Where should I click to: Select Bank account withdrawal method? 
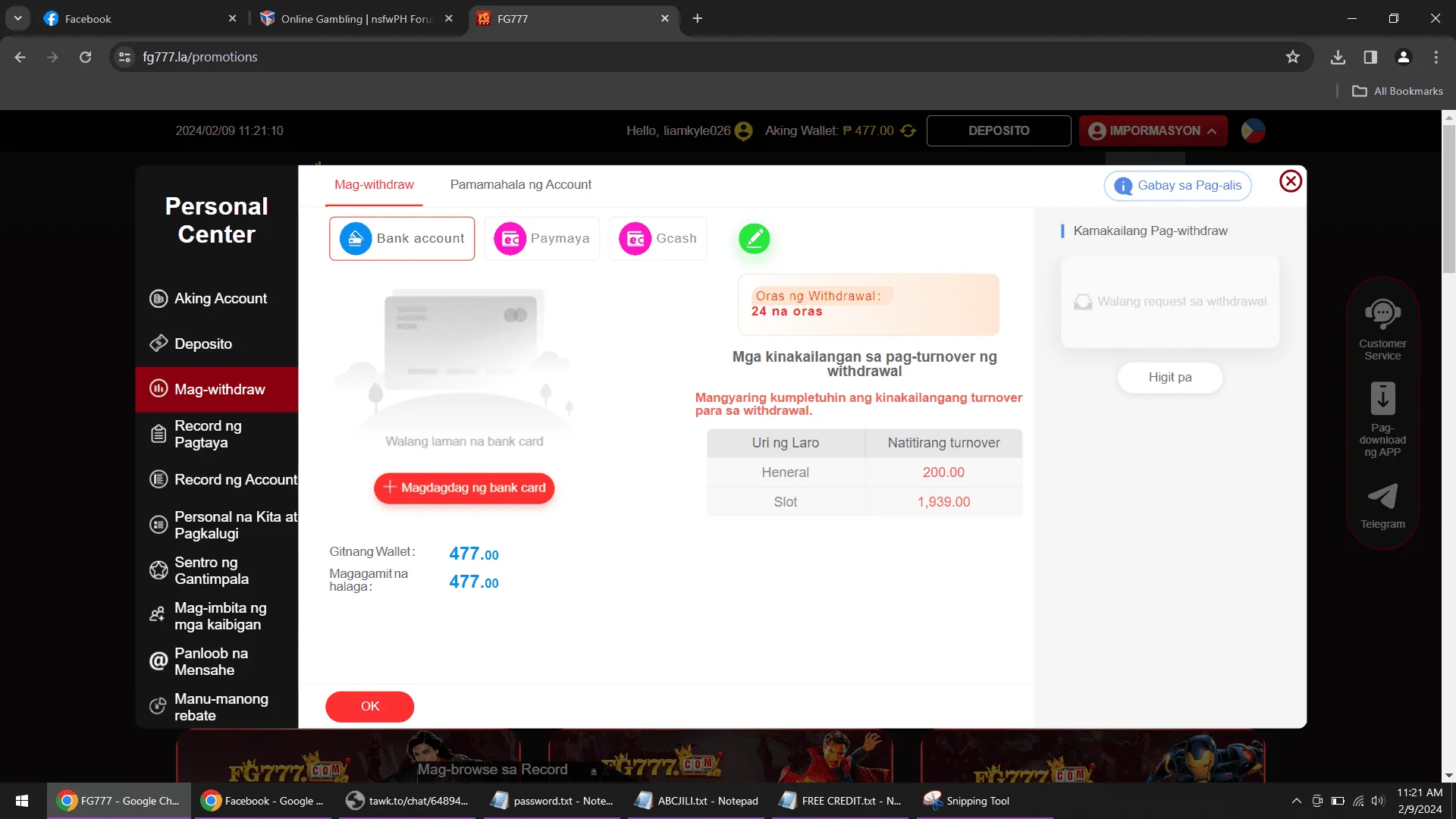tap(402, 238)
